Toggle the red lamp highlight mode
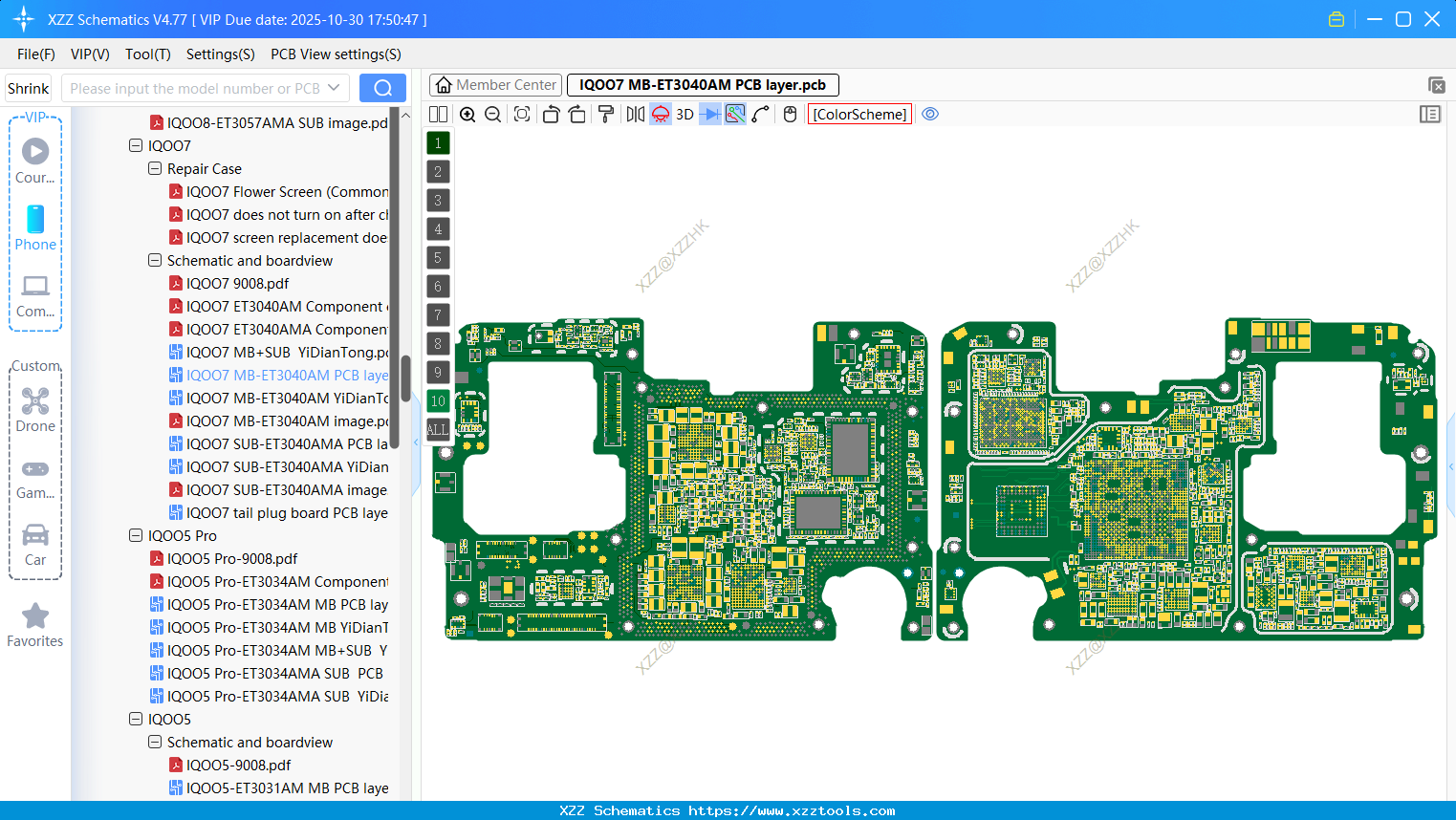 click(x=660, y=114)
